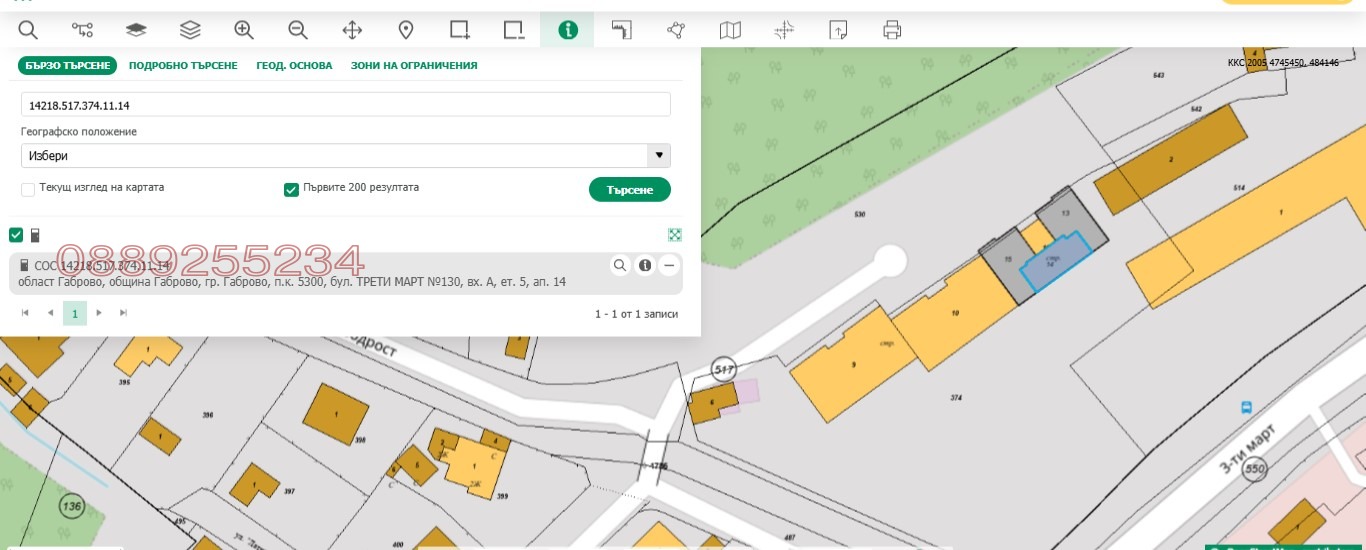
Task: Enable 'Текущ изглед на картата' checkbox
Action: pos(29,189)
